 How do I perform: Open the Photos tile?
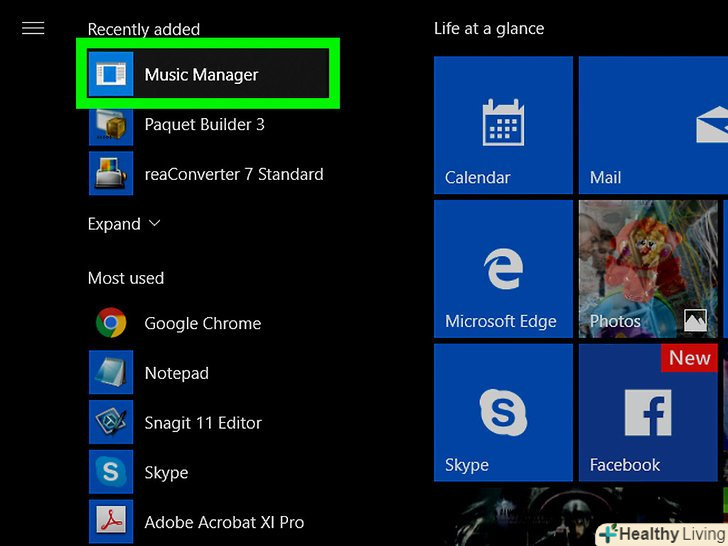coord(648,269)
